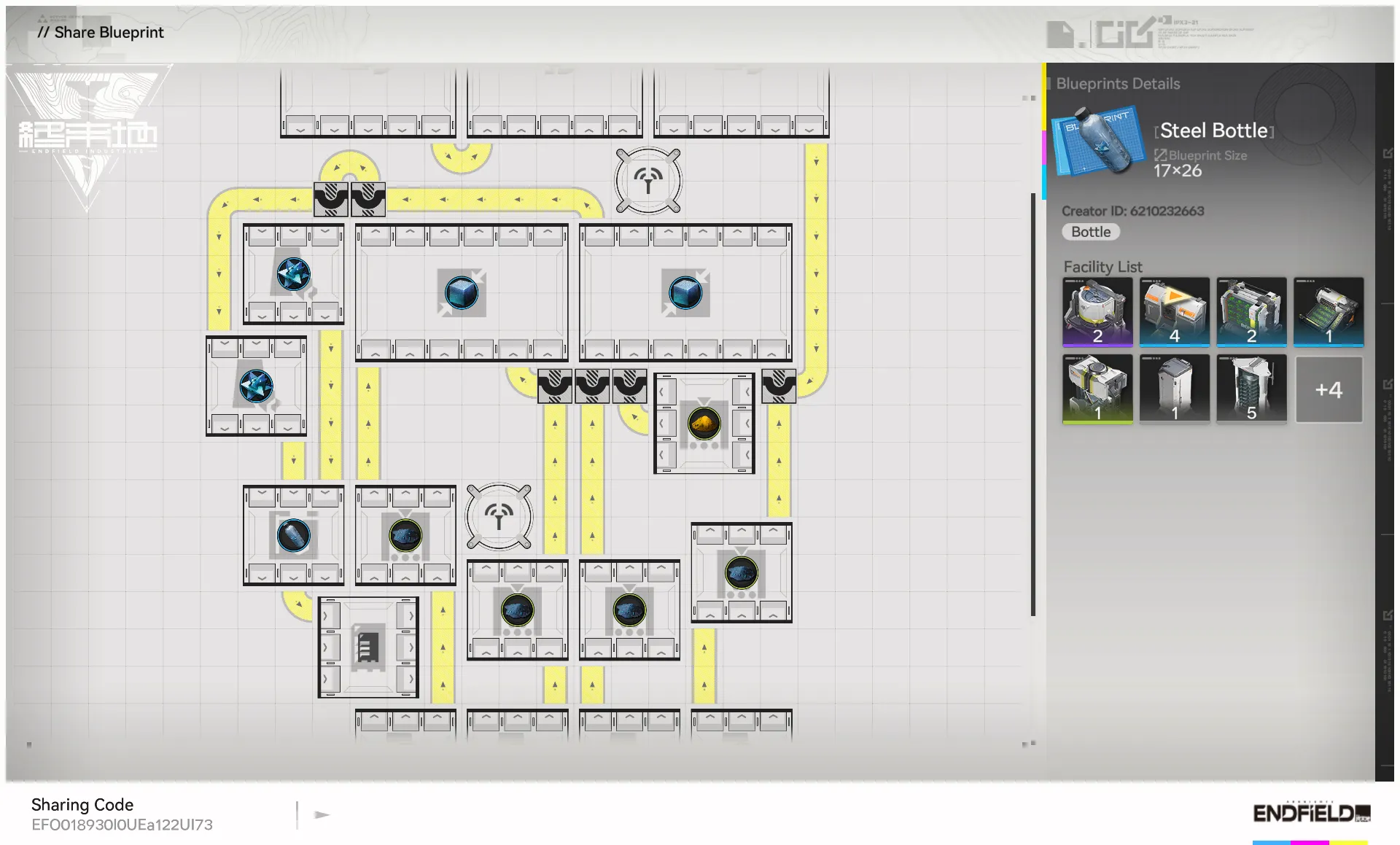Select the dark ore facility right of bottle part
The image size is (1400, 845).
tap(405, 536)
